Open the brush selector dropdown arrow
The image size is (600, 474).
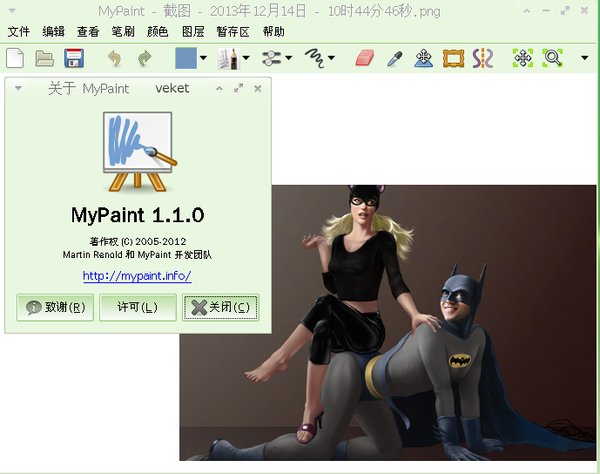click(246, 58)
